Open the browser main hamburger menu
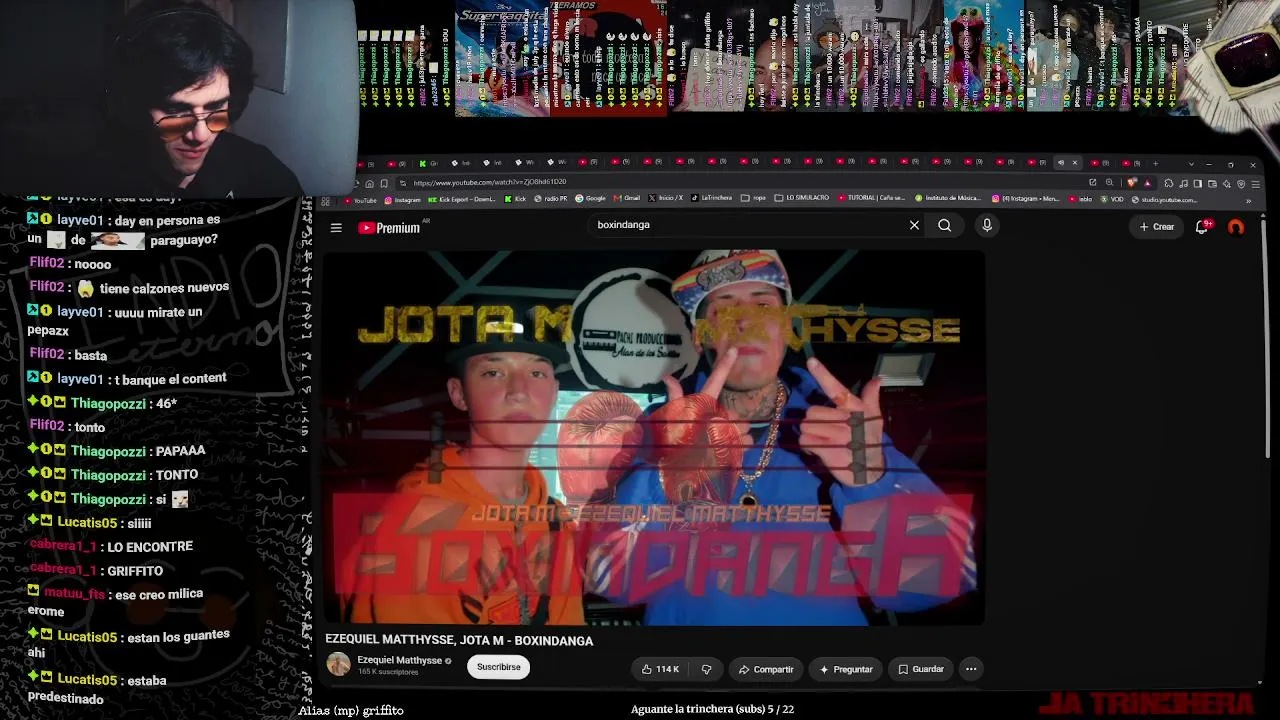This screenshot has height=720, width=1280. click(1255, 183)
